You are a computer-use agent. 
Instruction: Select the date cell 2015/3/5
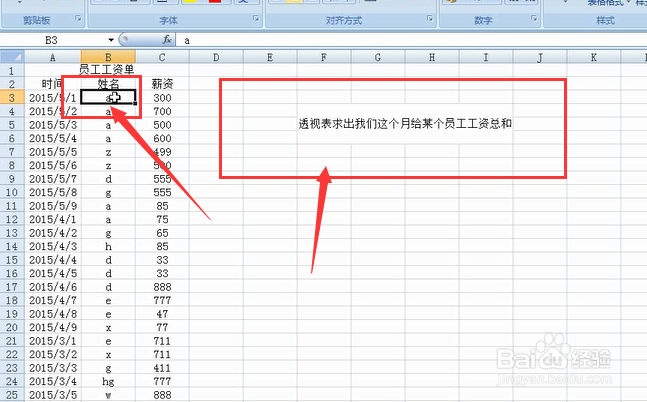pos(53,395)
